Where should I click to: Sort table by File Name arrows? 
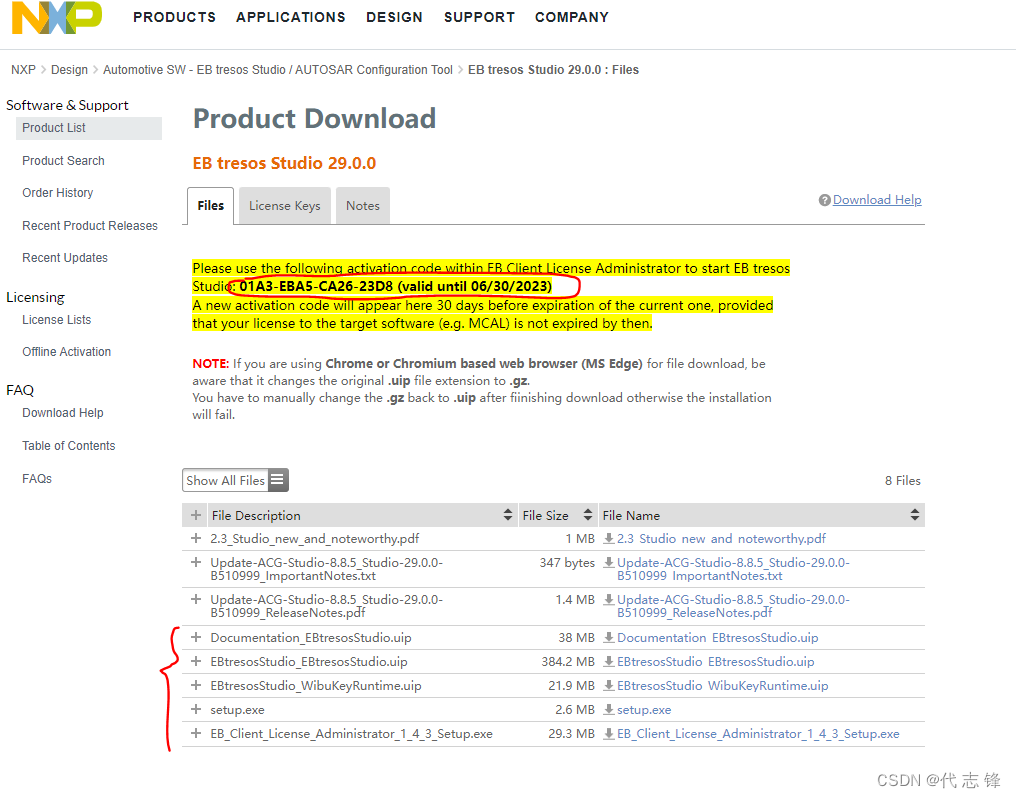click(914, 515)
